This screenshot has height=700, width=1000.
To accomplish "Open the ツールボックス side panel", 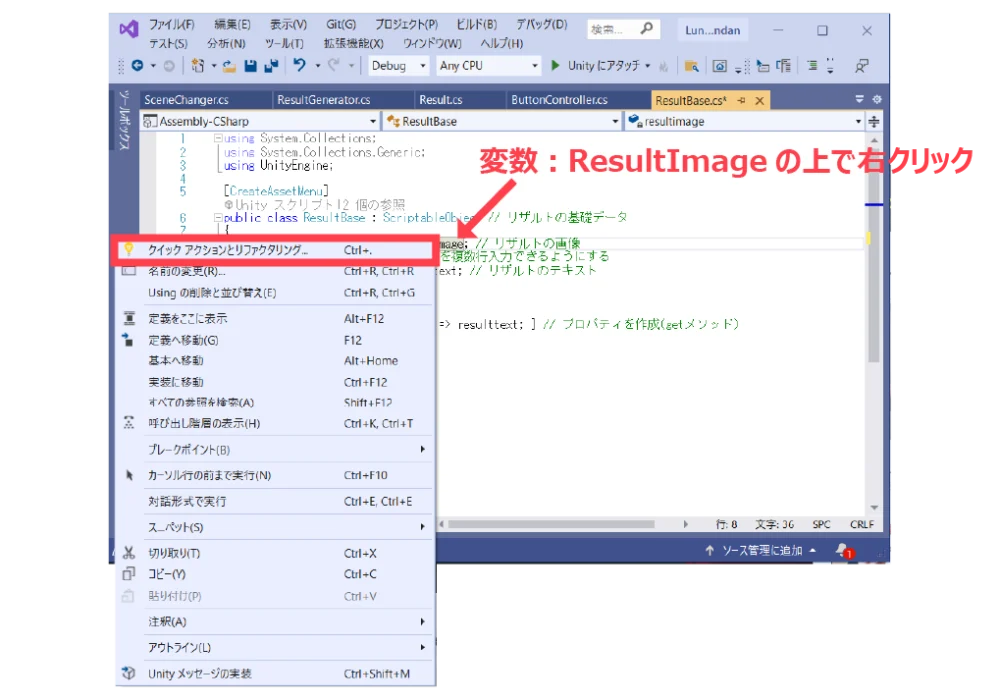I will coord(124,121).
